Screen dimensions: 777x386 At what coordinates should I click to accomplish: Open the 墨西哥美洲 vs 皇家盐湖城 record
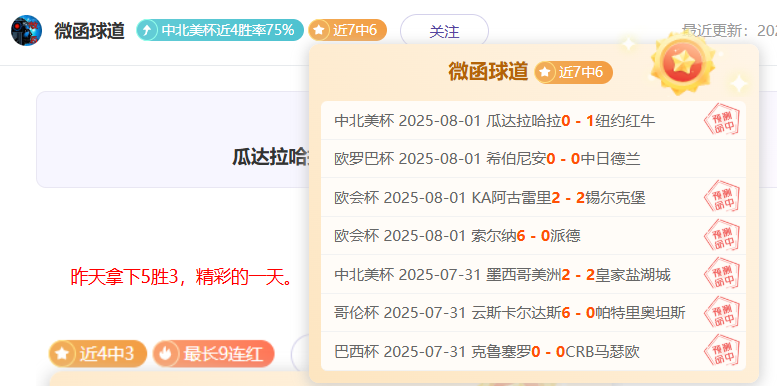(x=533, y=275)
